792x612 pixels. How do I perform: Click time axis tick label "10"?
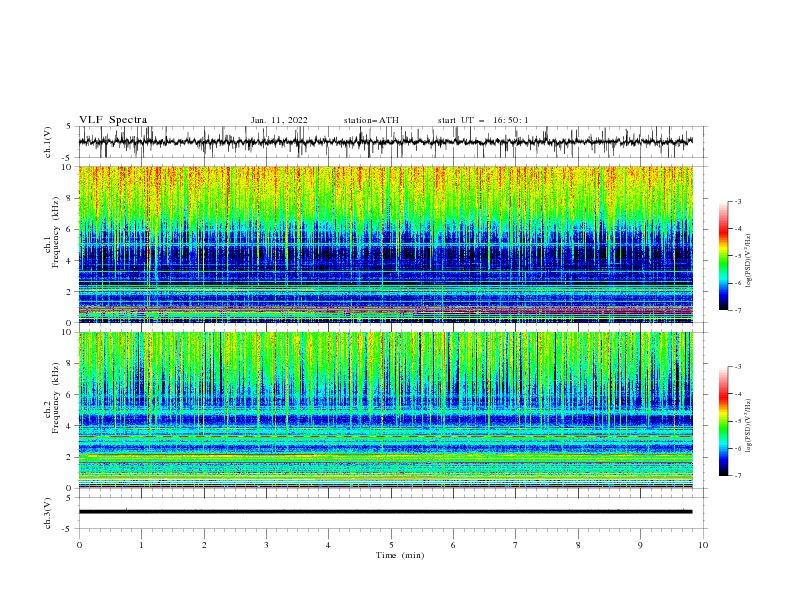(703, 545)
